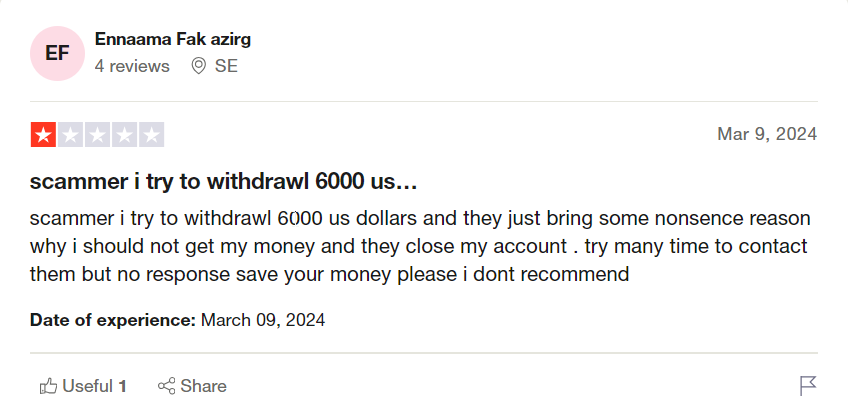This screenshot has height=410, width=848.
Task: Click the share network icon
Action: pyautogui.click(x=167, y=386)
